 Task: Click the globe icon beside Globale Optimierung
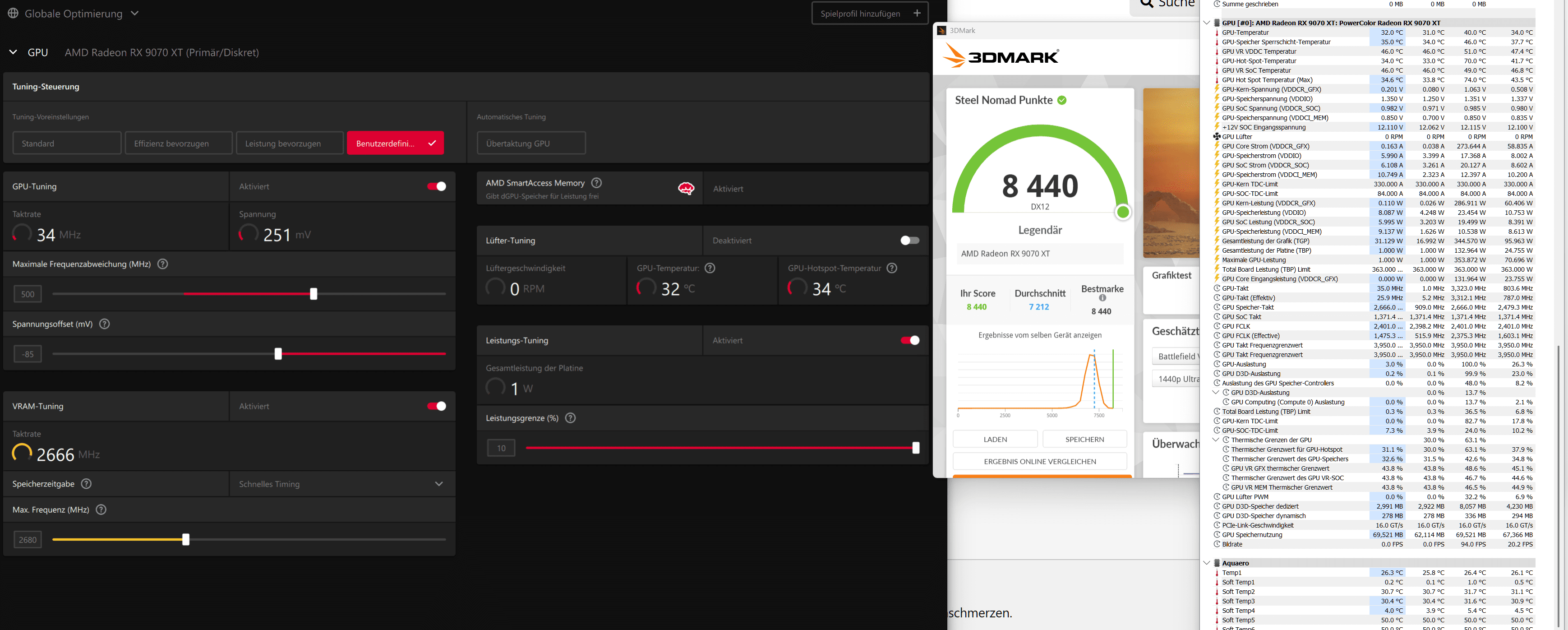click(x=13, y=13)
